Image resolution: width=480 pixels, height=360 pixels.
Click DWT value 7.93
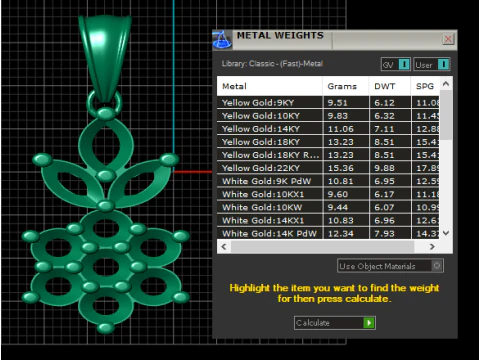click(384, 234)
